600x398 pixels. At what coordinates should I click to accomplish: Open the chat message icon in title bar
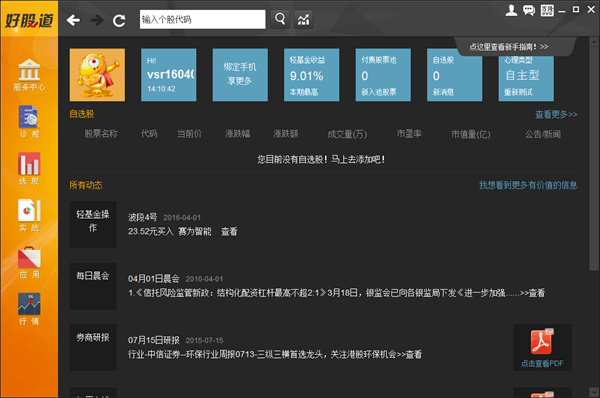click(x=529, y=10)
